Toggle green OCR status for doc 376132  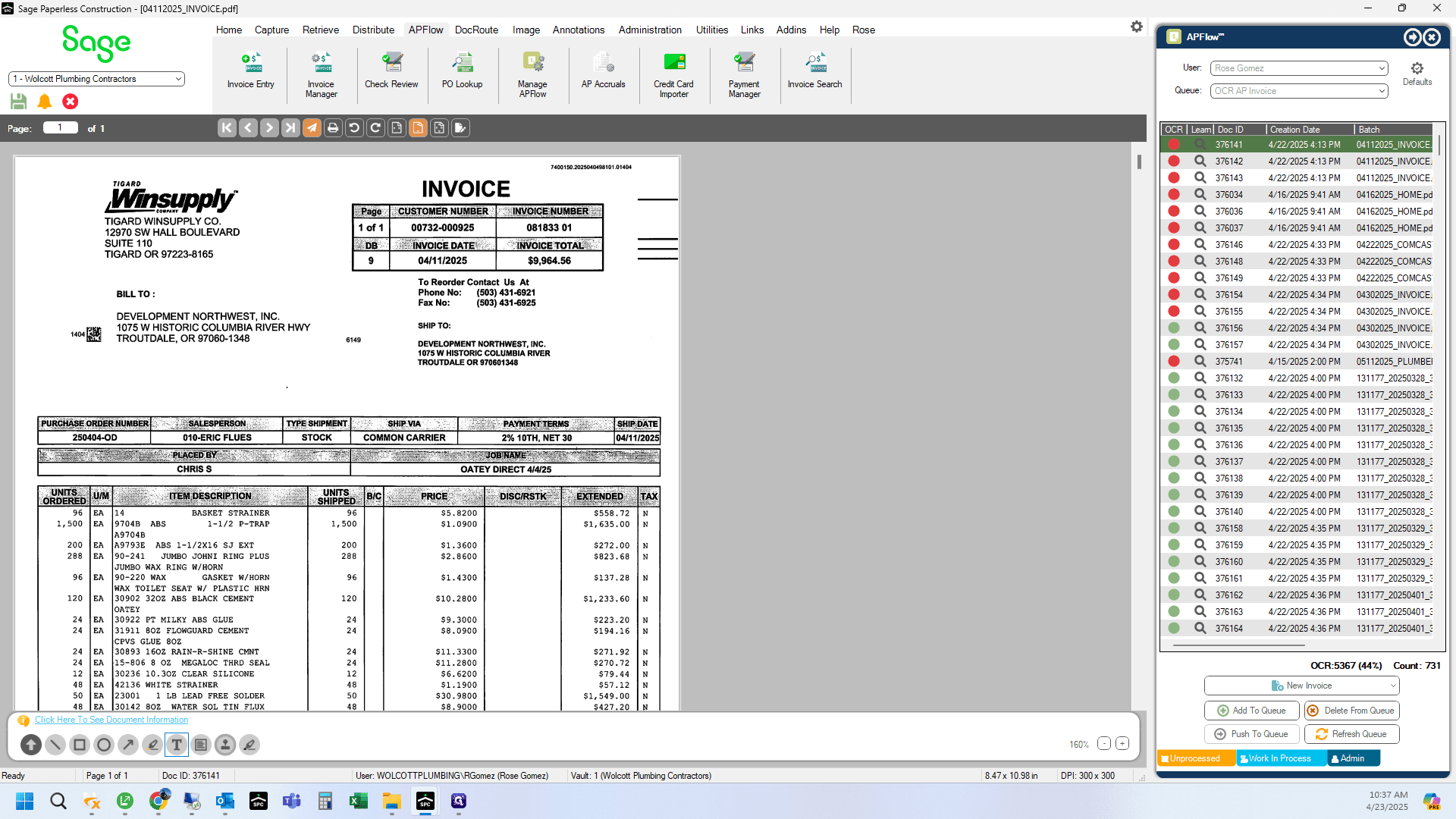pos(1174,378)
